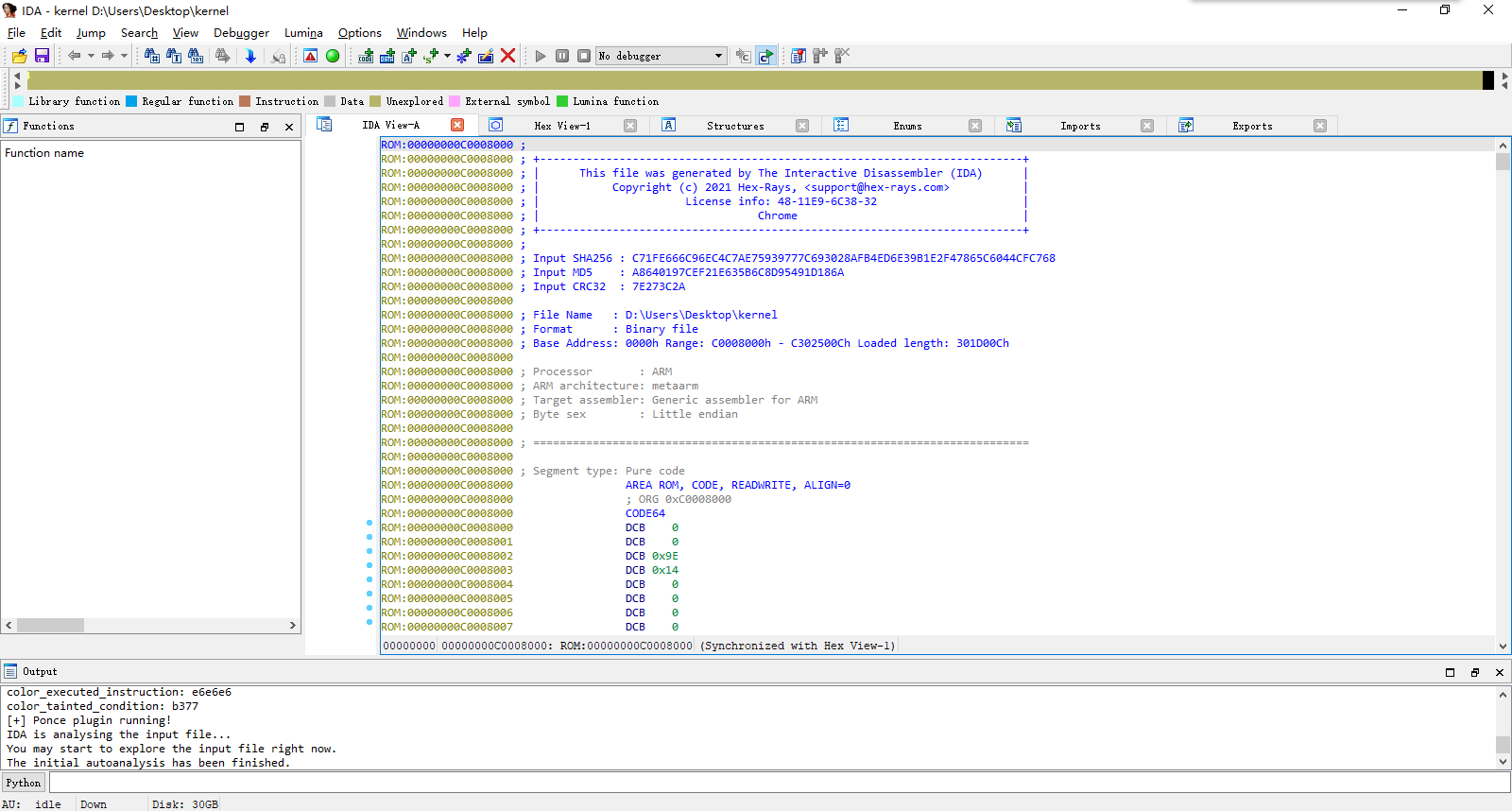
Task: Click the Save database icon
Action: [x=42, y=56]
